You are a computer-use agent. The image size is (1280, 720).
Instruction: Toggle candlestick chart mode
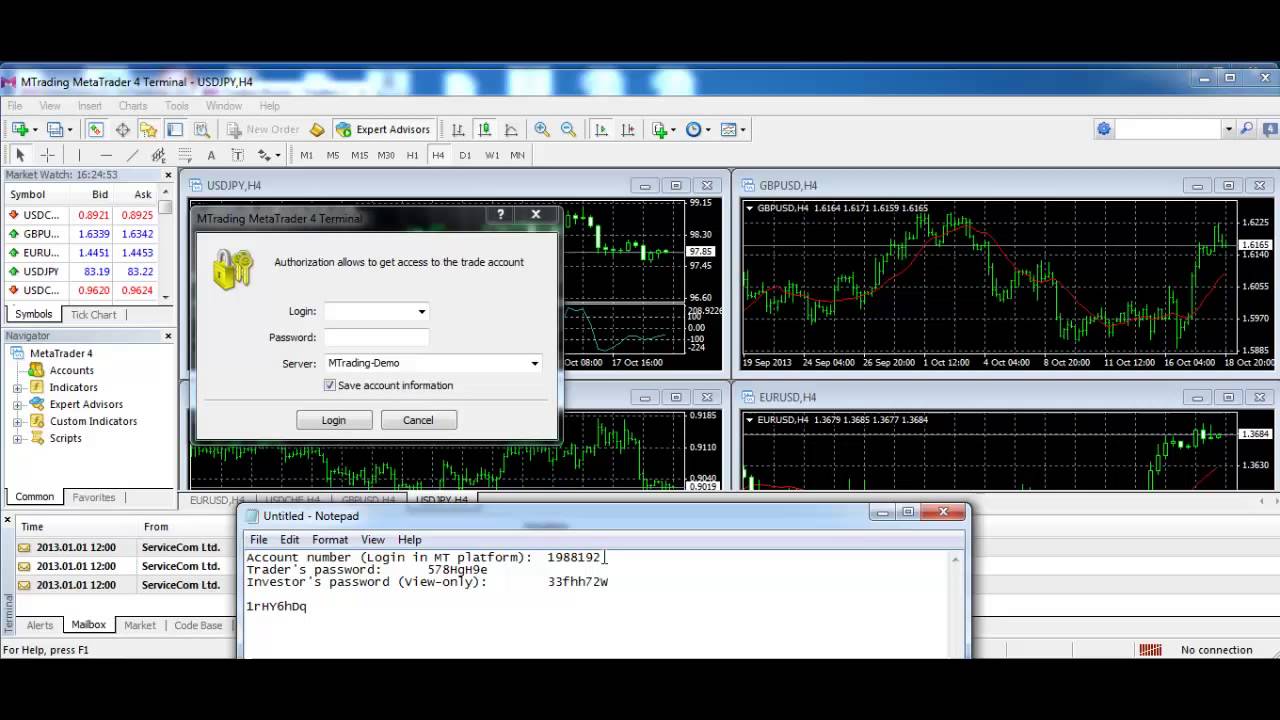pyautogui.click(x=485, y=129)
